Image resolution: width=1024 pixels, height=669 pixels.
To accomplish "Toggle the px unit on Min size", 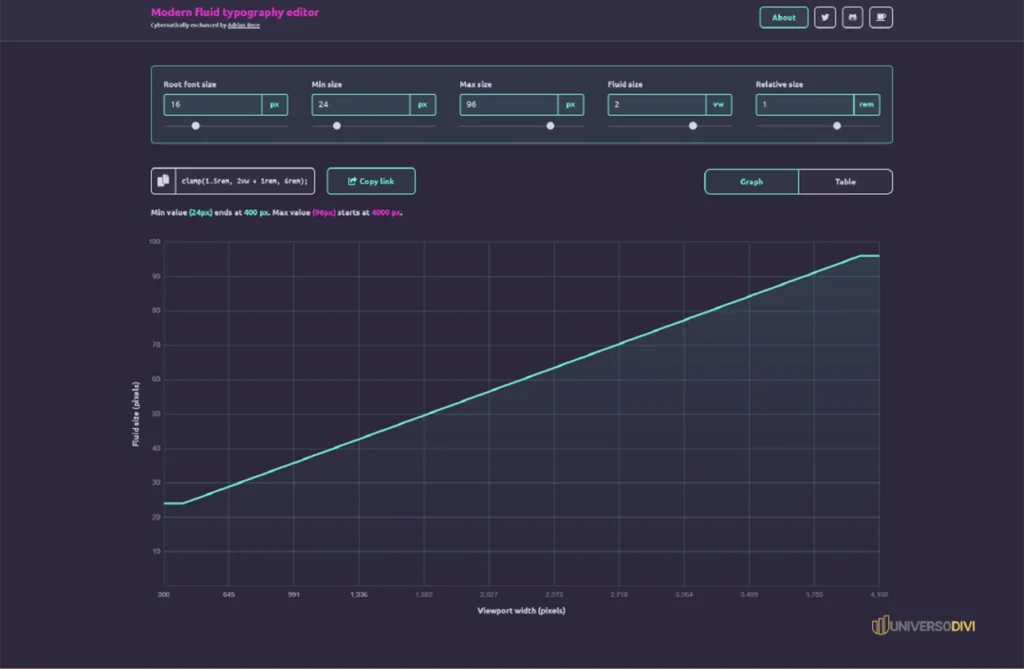I will coord(423,105).
